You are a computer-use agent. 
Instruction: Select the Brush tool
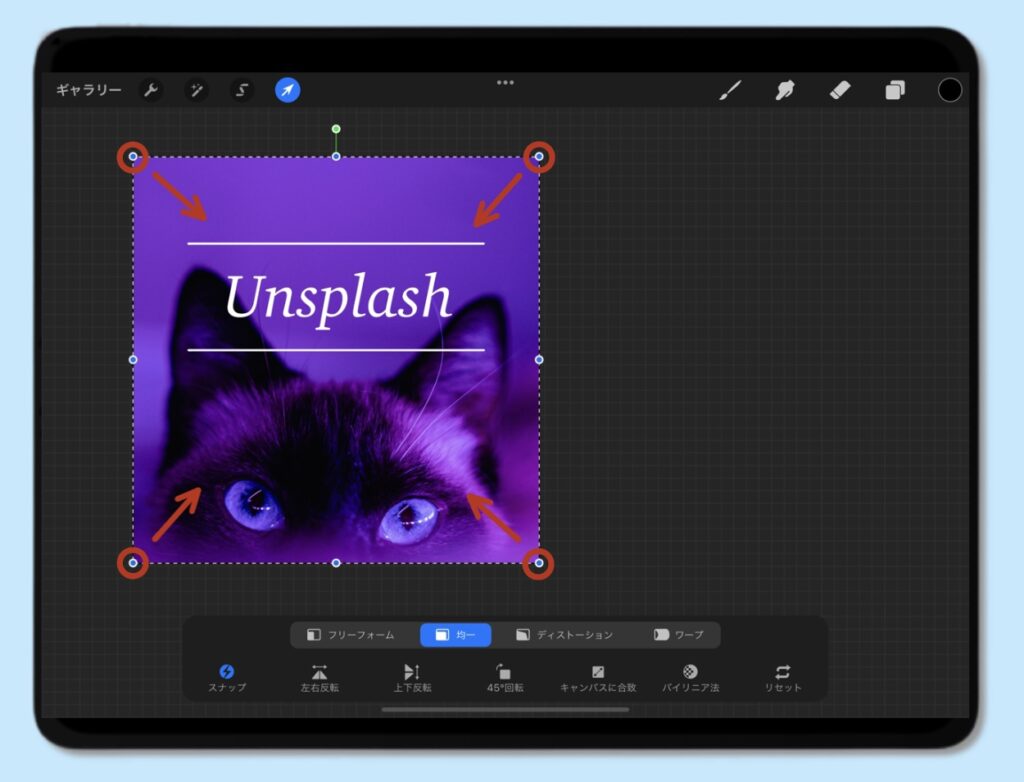click(x=730, y=90)
